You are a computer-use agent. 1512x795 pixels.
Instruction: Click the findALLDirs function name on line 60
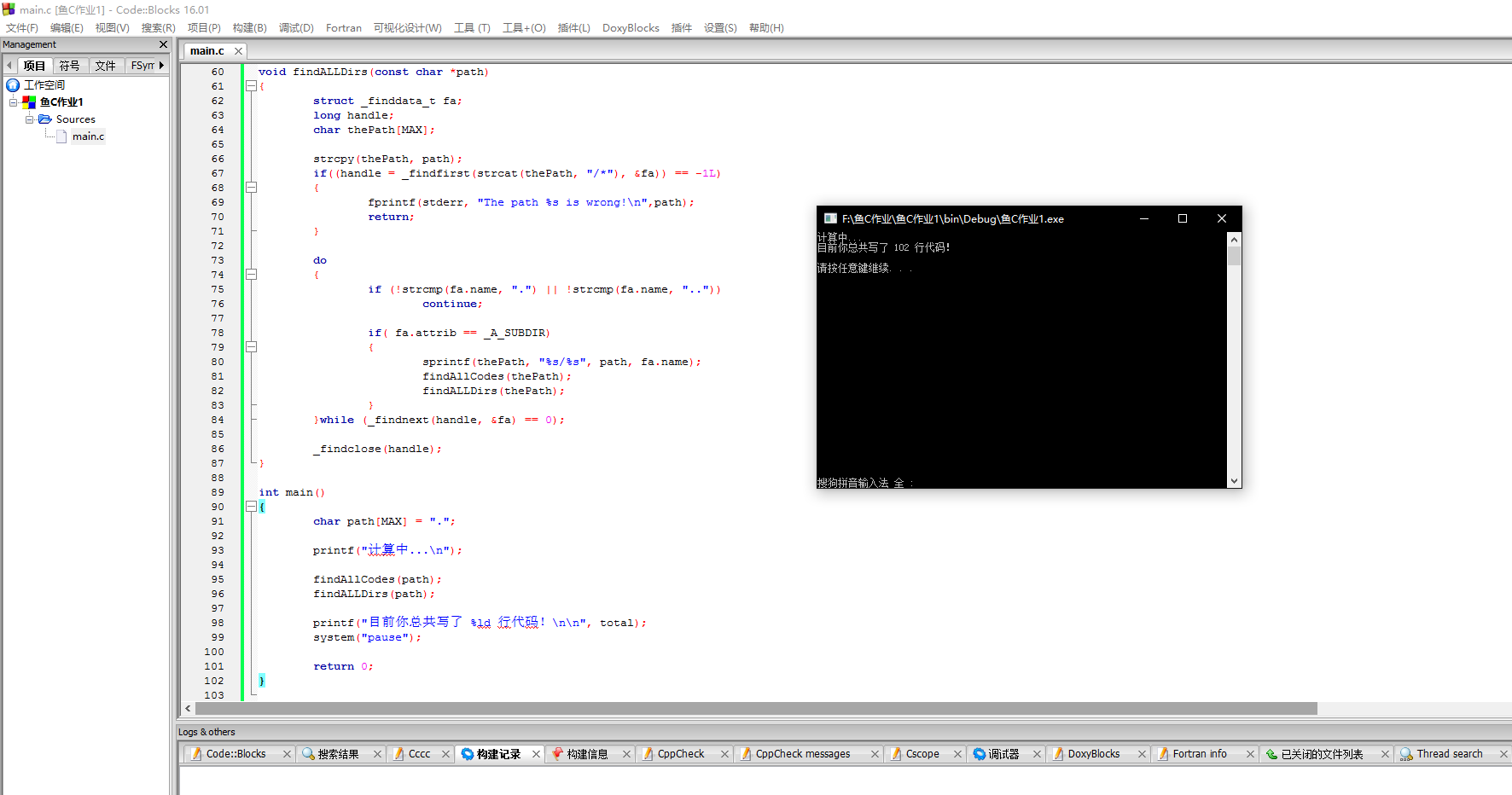coord(330,72)
